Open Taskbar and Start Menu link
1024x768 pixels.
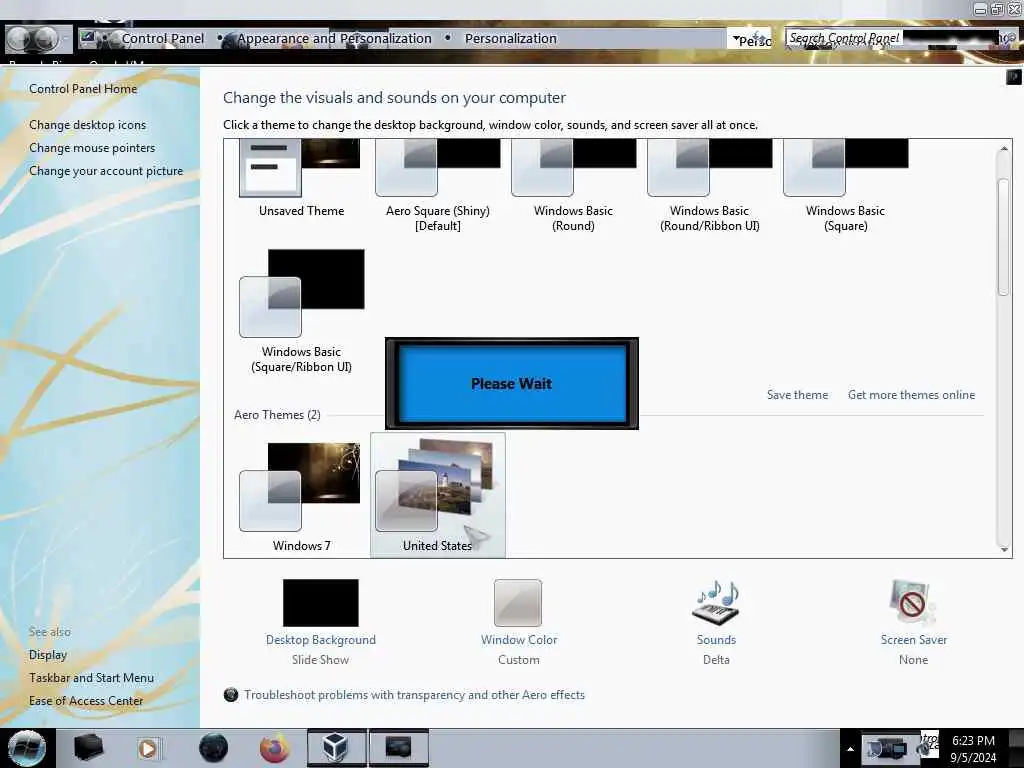tap(91, 678)
